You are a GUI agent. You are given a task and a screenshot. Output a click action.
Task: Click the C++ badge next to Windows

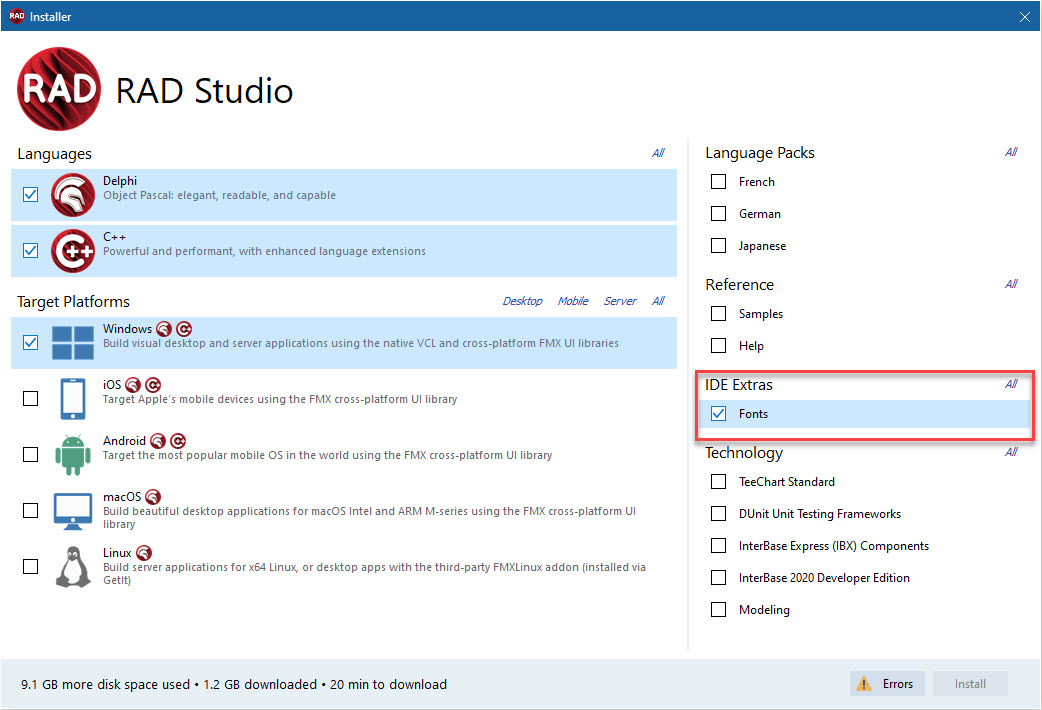[184, 329]
